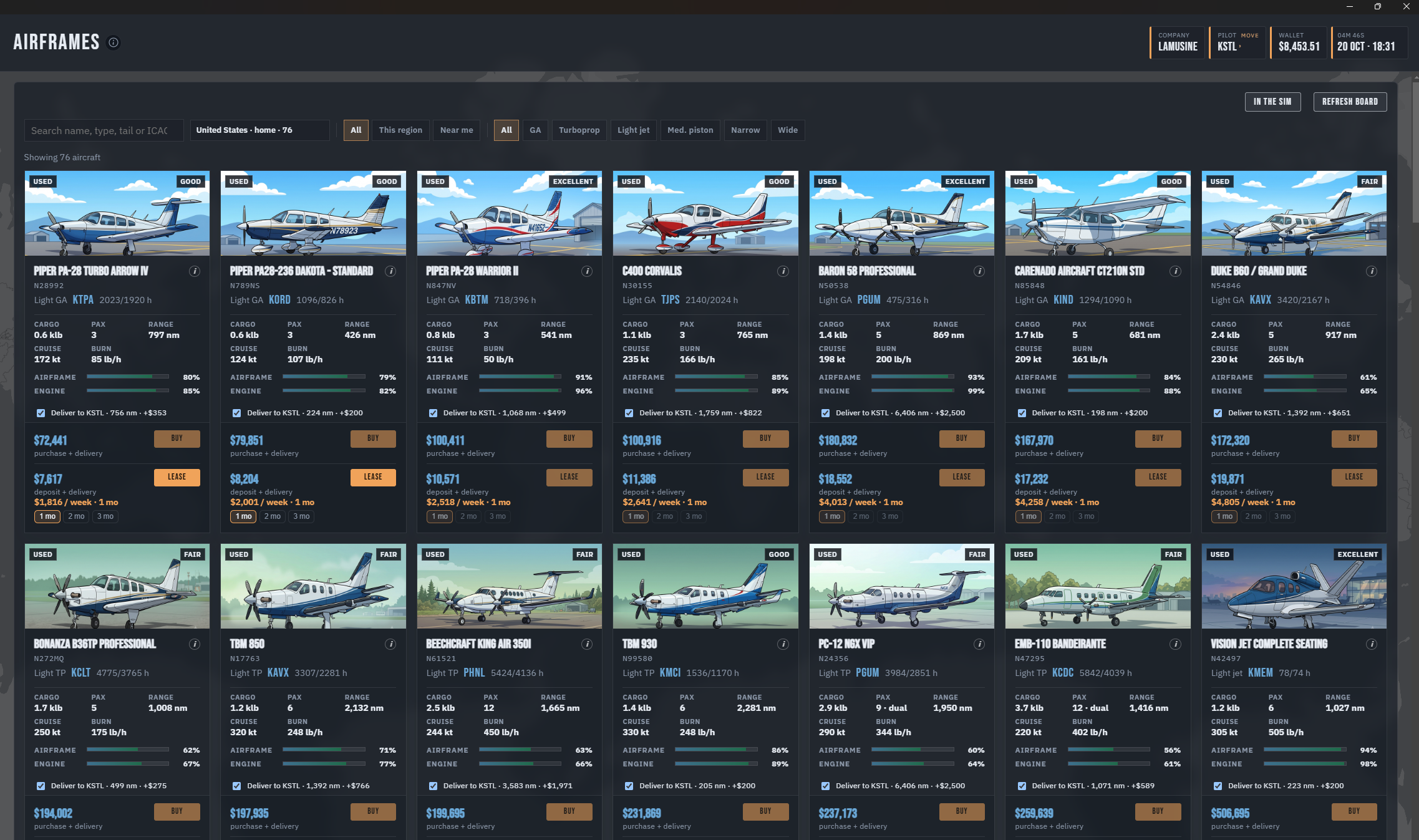Image resolution: width=1419 pixels, height=840 pixels.
Task: Show info for Carenado CT210N STD
Action: pyautogui.click(x=1176, y=271)
